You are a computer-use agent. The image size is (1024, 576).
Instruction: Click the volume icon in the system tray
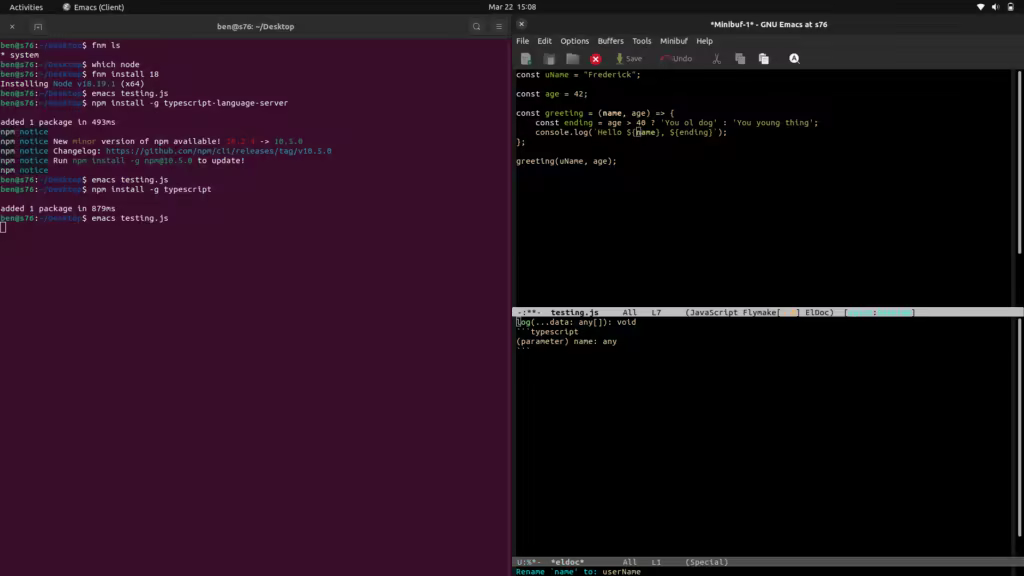click(x=995, y=7)
